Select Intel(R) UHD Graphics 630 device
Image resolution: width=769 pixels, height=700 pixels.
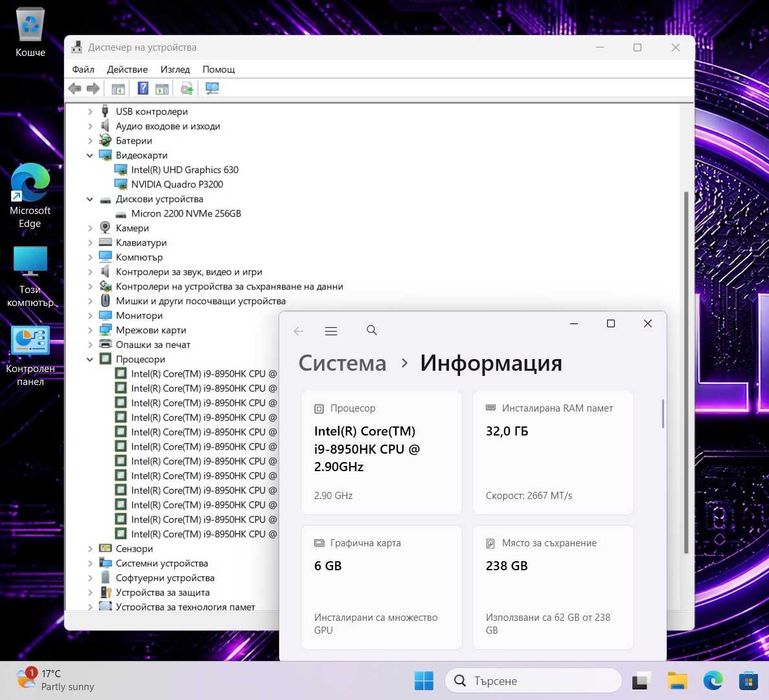coord(184,170)
